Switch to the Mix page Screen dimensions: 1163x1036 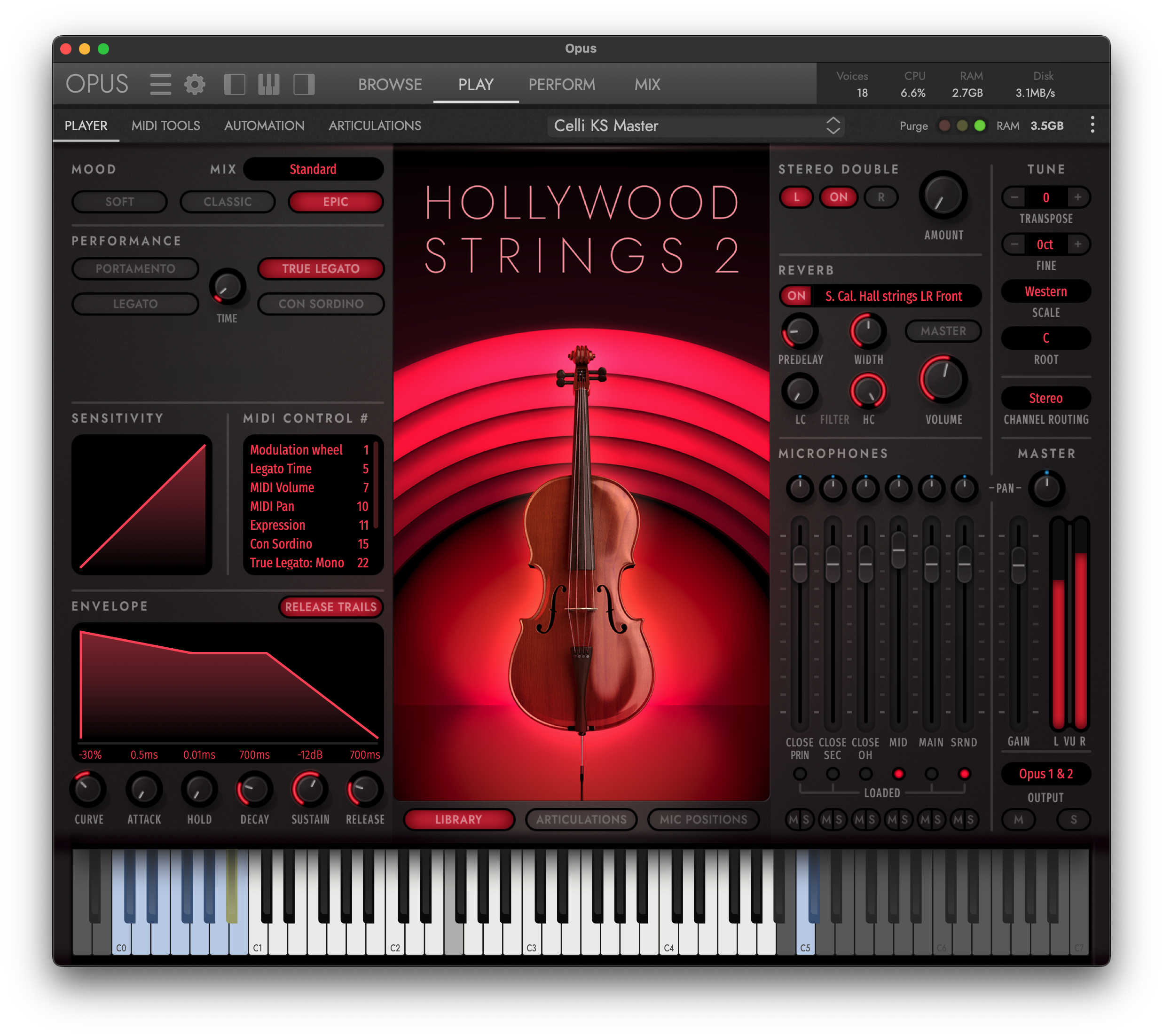[647, 85]
